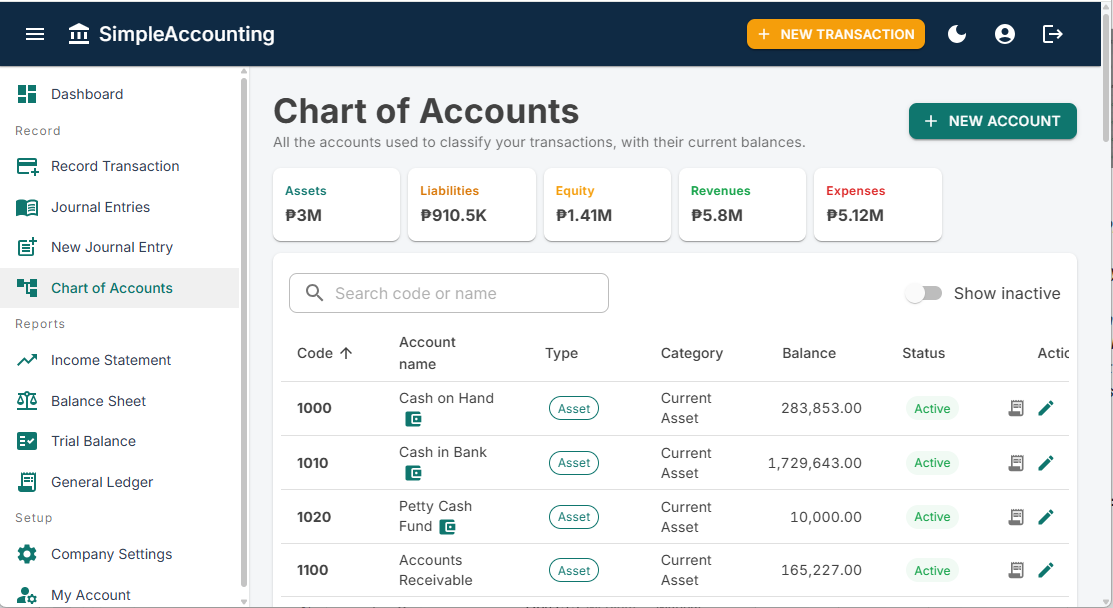Screen dimensions: 1113x608
Task: Click the search magnifier icon
Action: point(314,293)
